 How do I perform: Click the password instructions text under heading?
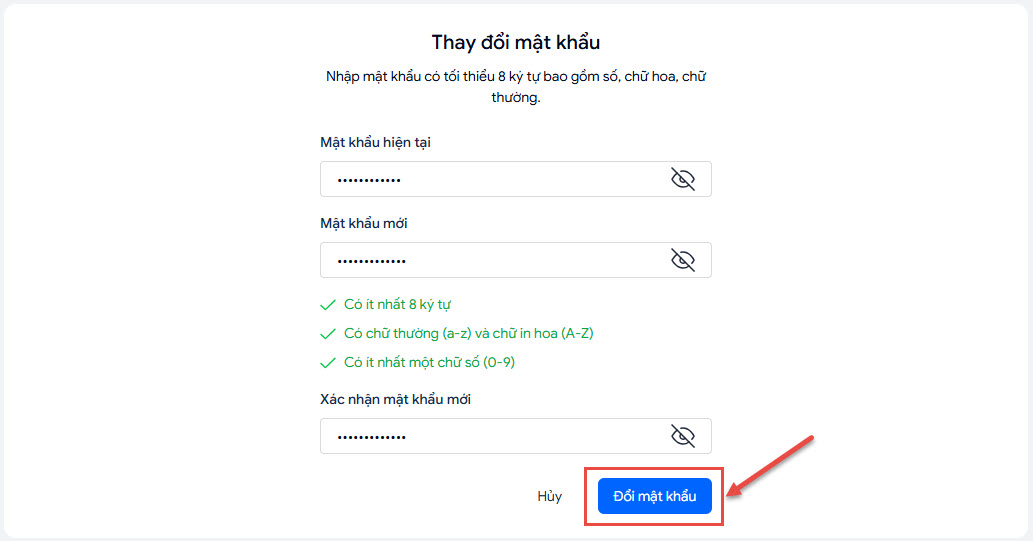(x=515, y=87)
